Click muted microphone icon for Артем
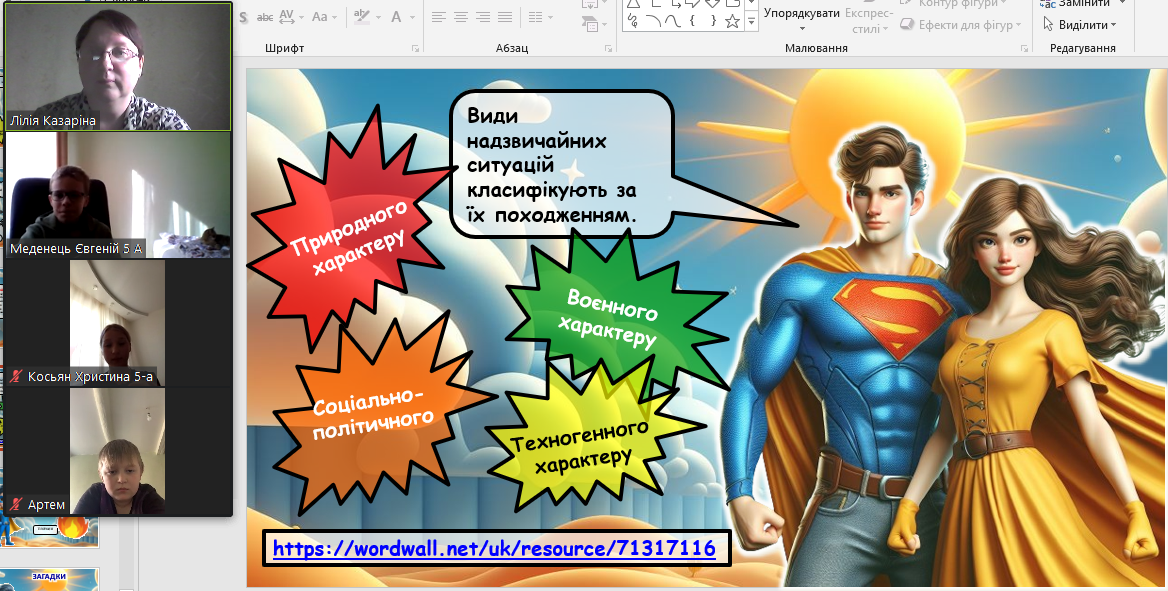The height and width of the screenshot is (591, 1168). pos(16,505)
